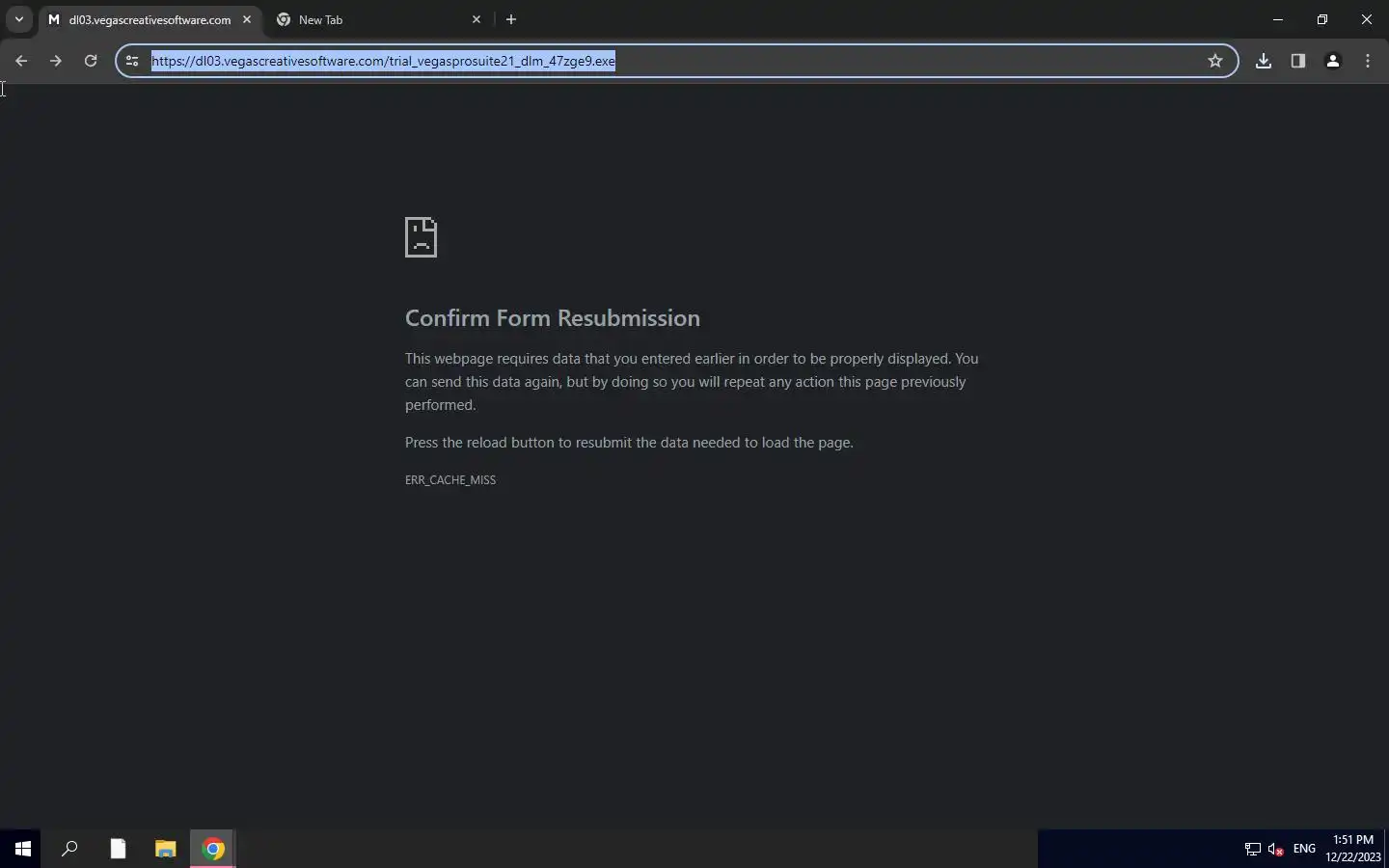
Task: Close the dl03.vegascreativesoftware.com tab
Action: tap(247, 19)
